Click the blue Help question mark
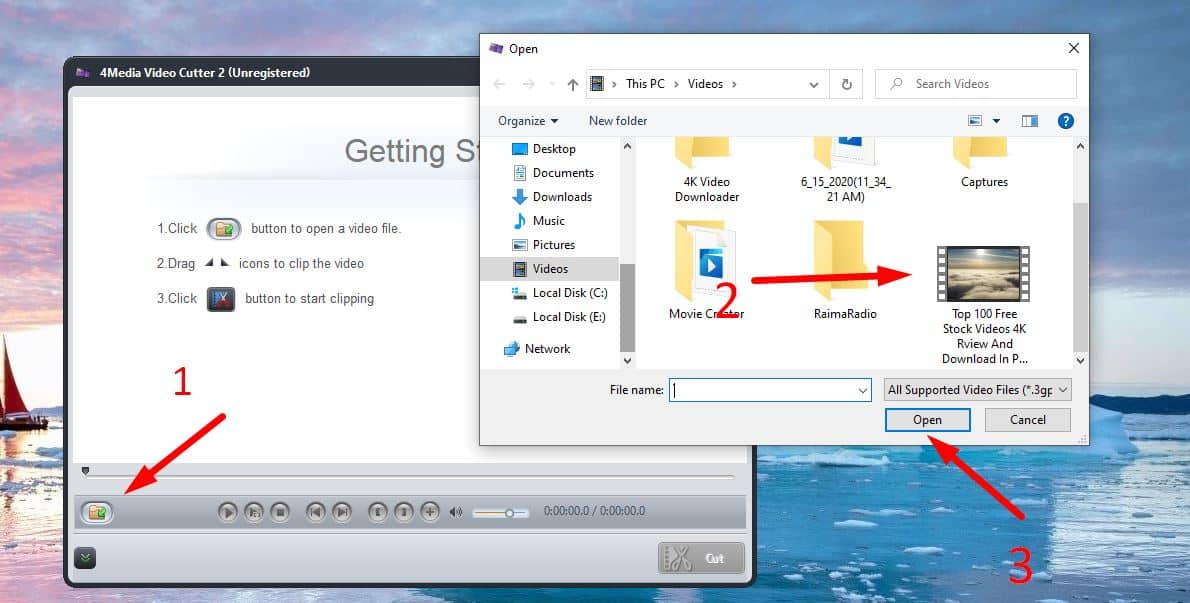 [1066, 121]
